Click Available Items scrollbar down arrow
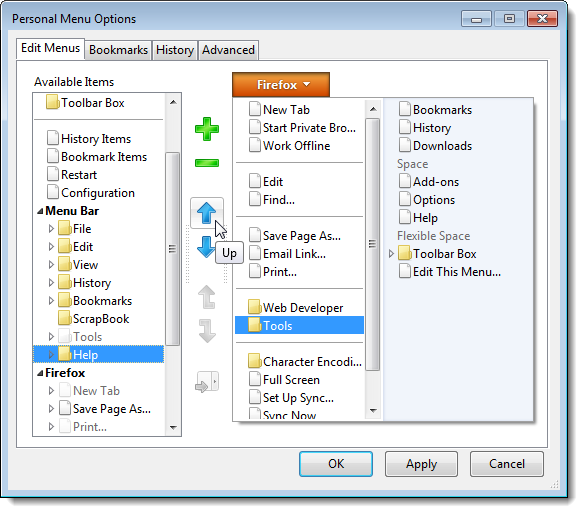Screen dimensions: 583x513 tap(173, 428)
